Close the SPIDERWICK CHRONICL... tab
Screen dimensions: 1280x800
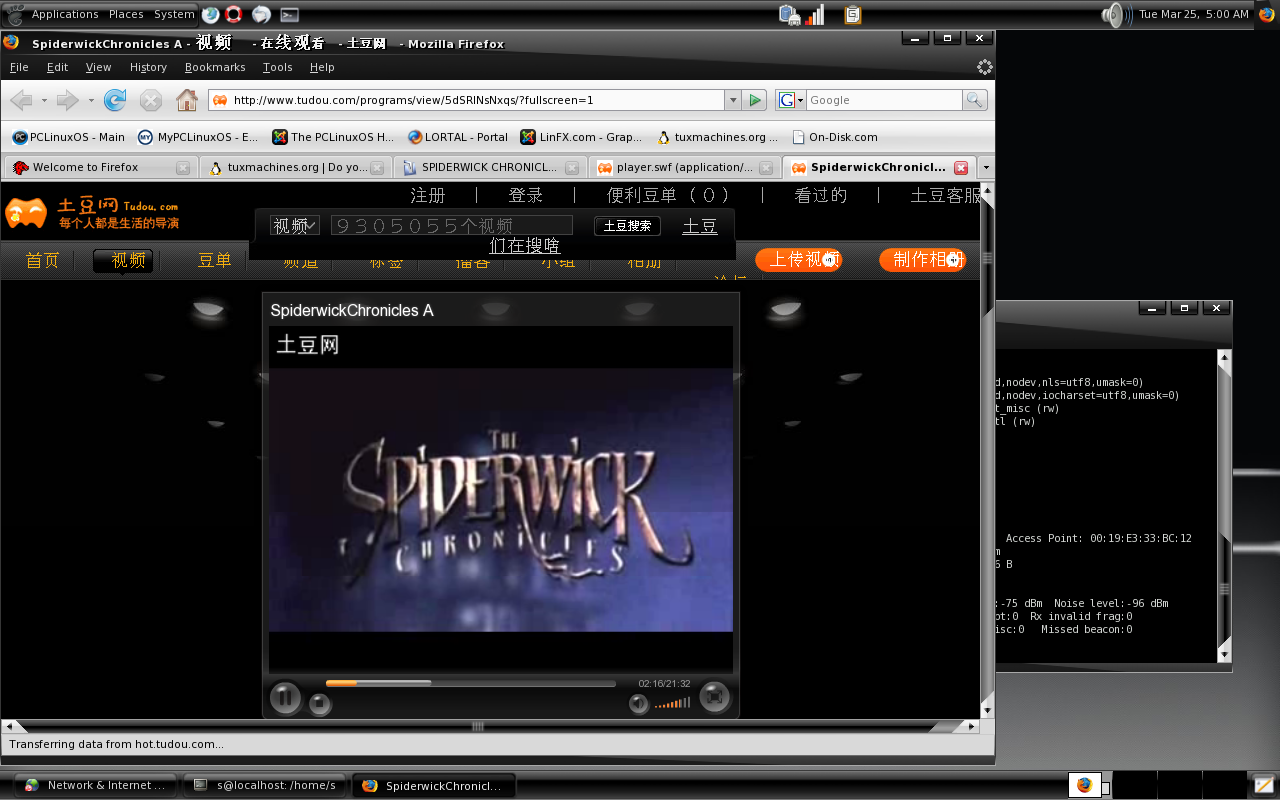572,167
